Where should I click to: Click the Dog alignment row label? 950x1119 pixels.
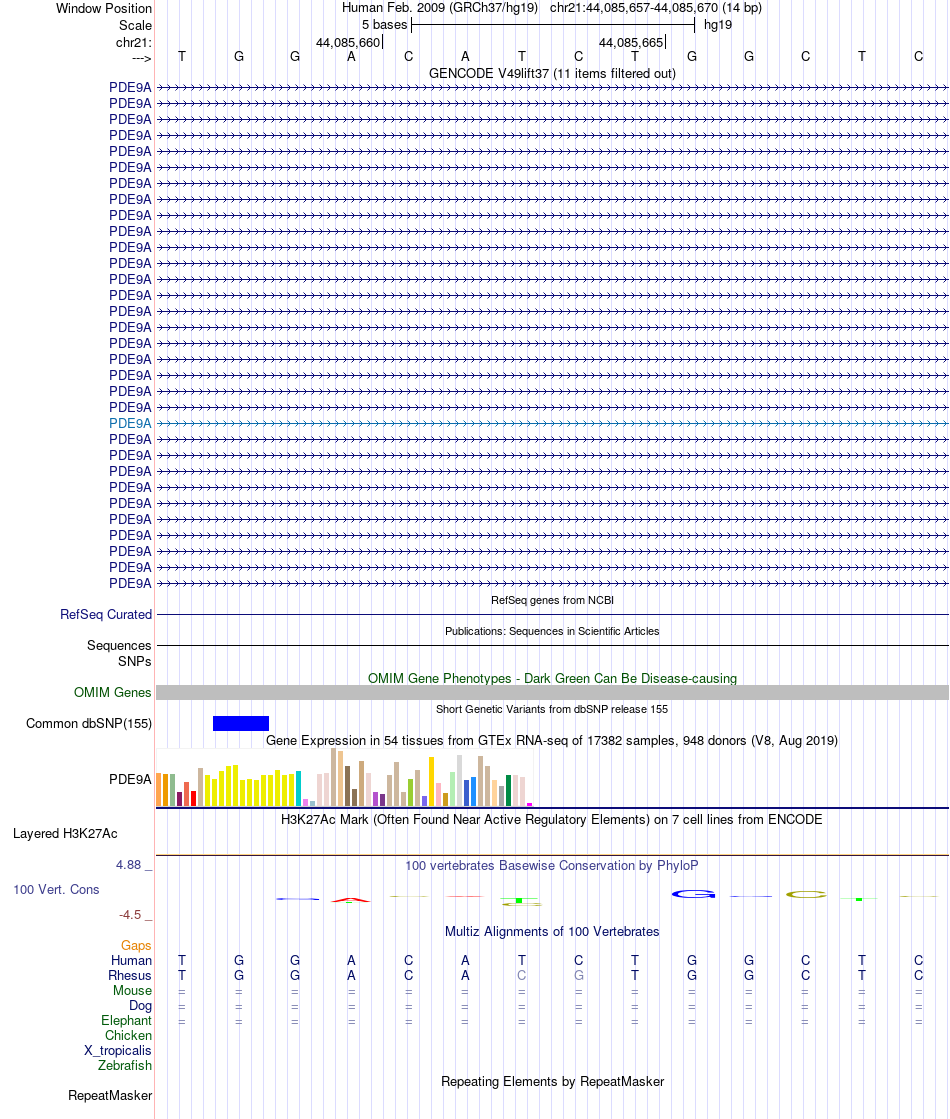(x=140, y=1006)
